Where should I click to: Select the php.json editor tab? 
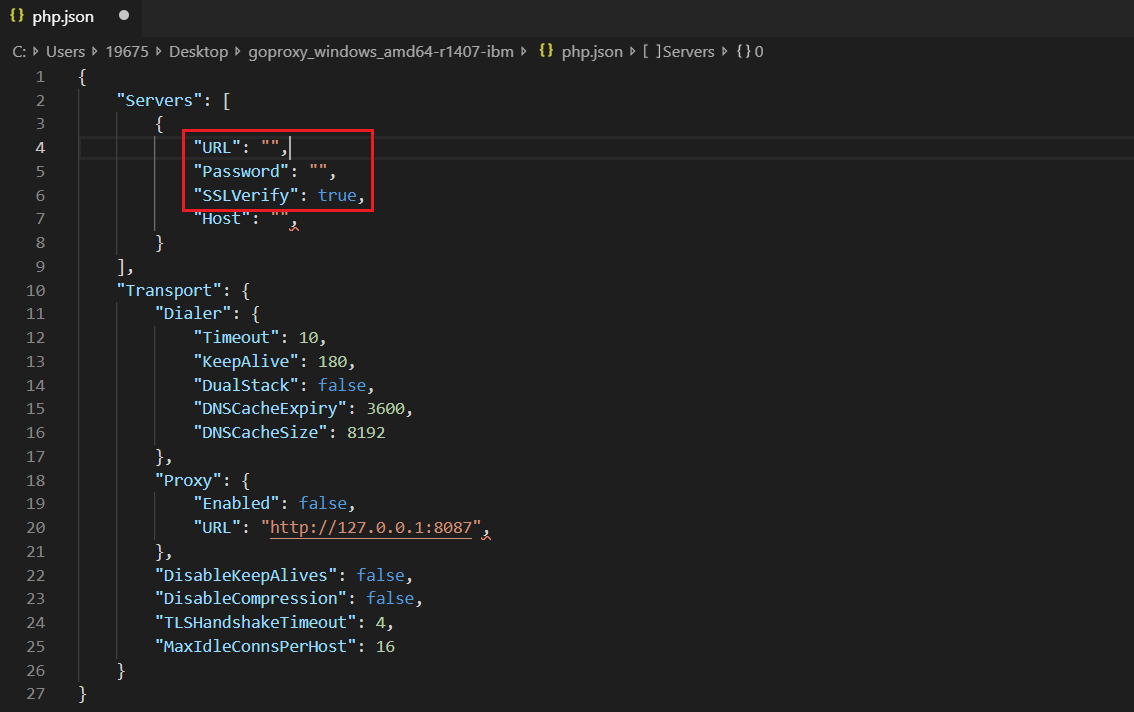click(63, 17)
